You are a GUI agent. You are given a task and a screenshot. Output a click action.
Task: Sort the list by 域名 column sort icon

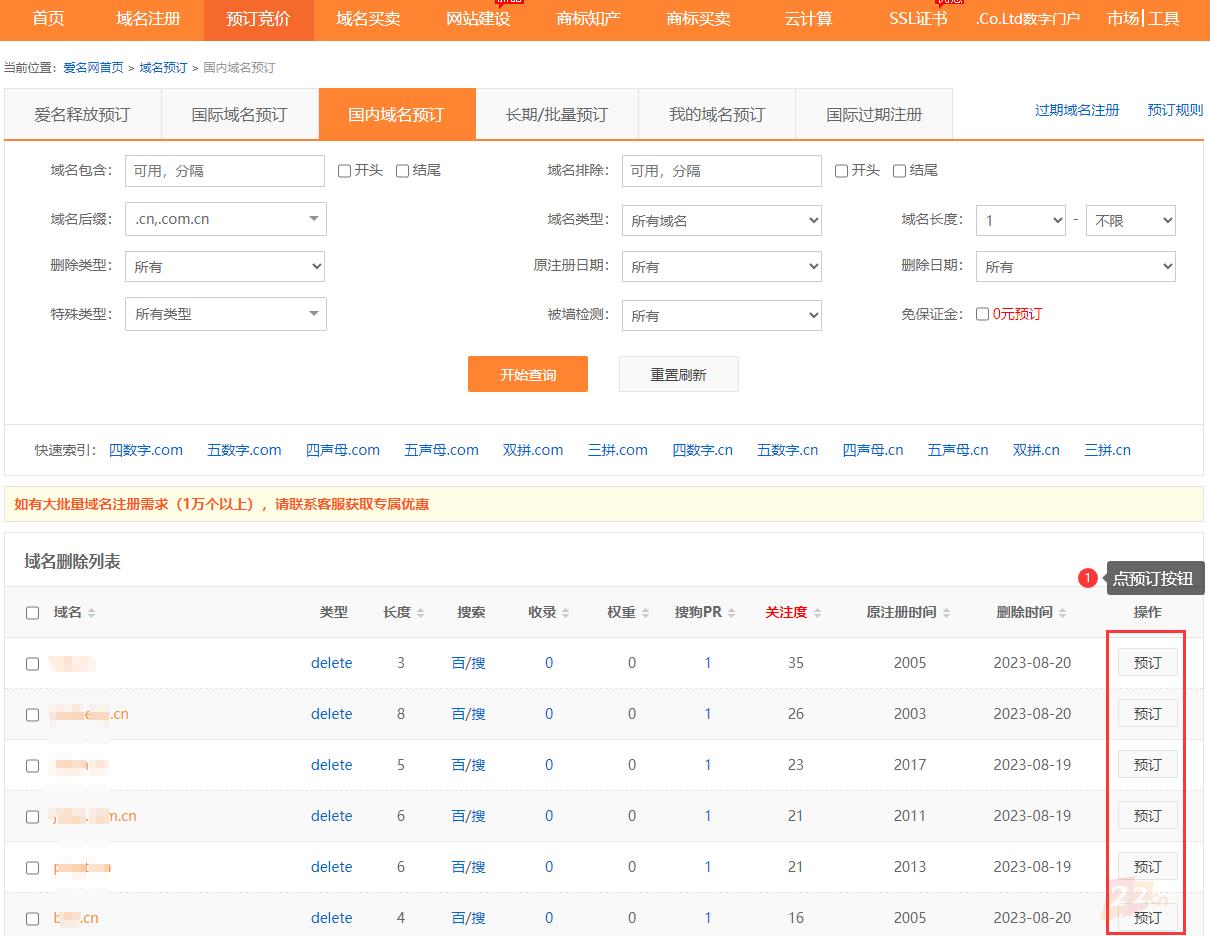pyautogui.click(x=92, y=613)
